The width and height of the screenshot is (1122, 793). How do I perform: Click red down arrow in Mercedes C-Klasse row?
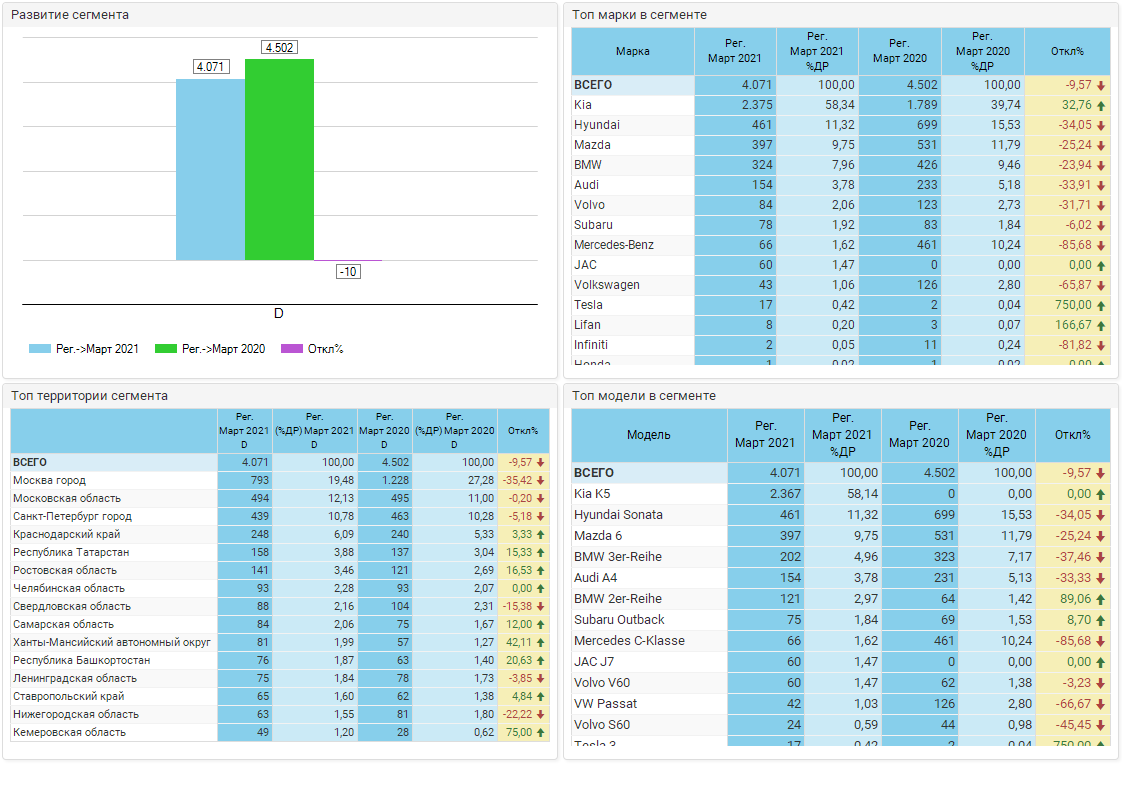(1101, 641)
